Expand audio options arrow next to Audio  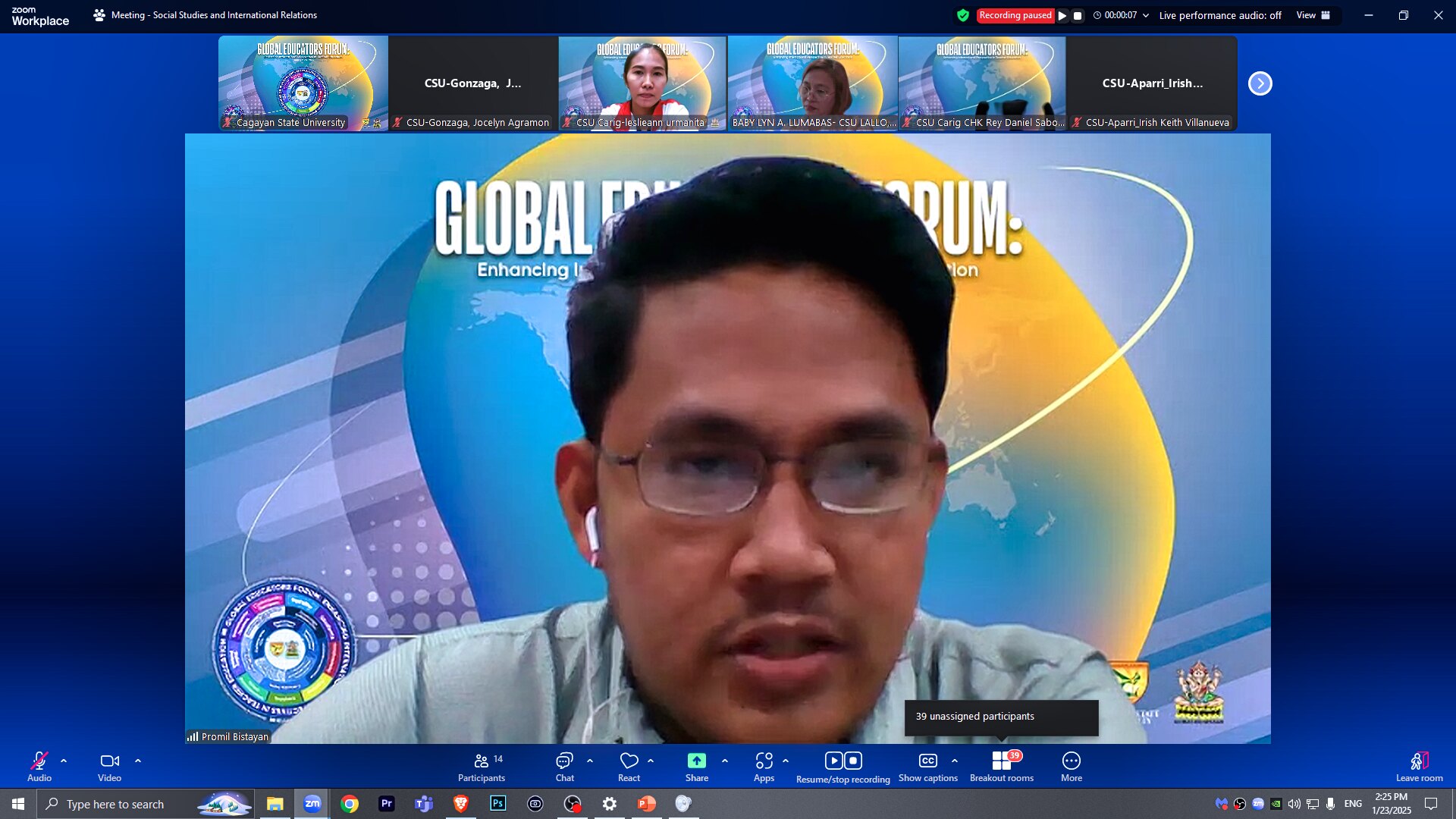click(64, 761)
